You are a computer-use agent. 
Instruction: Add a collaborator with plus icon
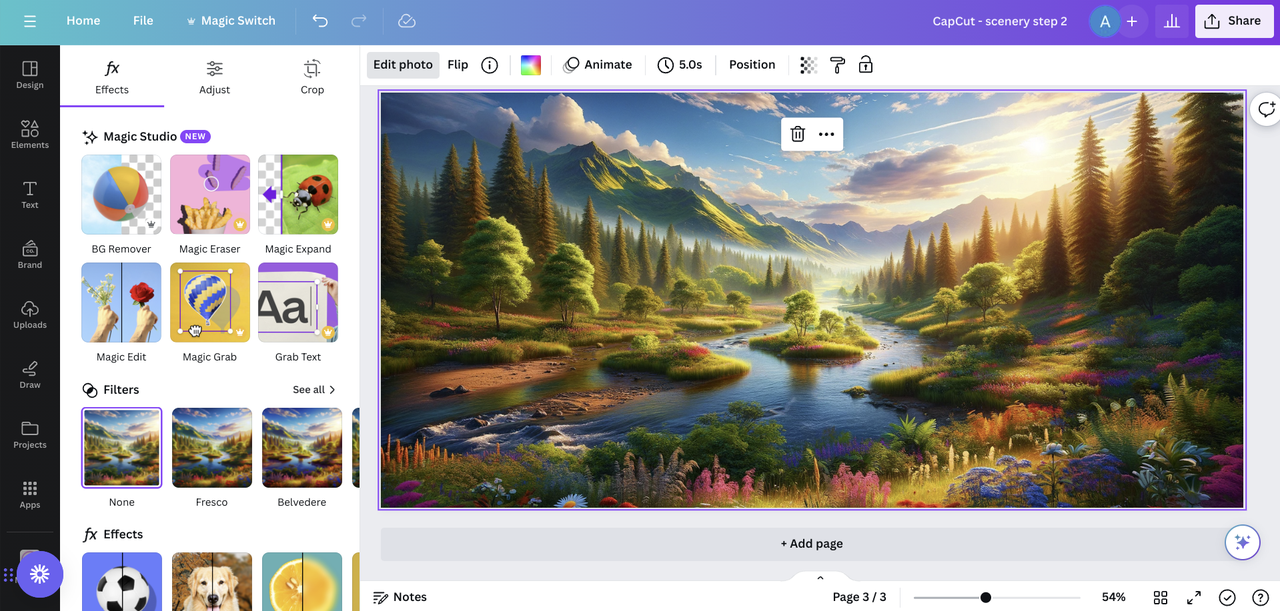pyautogui.click(x=1131, y=21)
